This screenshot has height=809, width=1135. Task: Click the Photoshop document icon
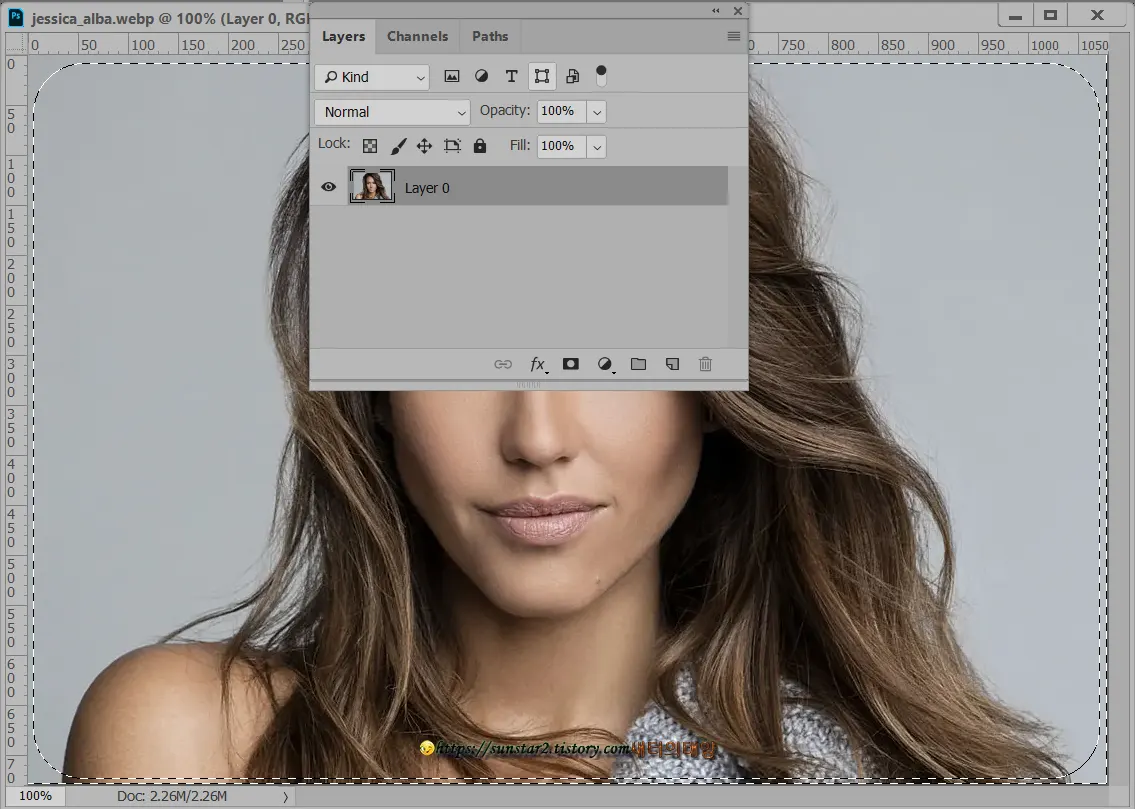[x=16, y=17]
